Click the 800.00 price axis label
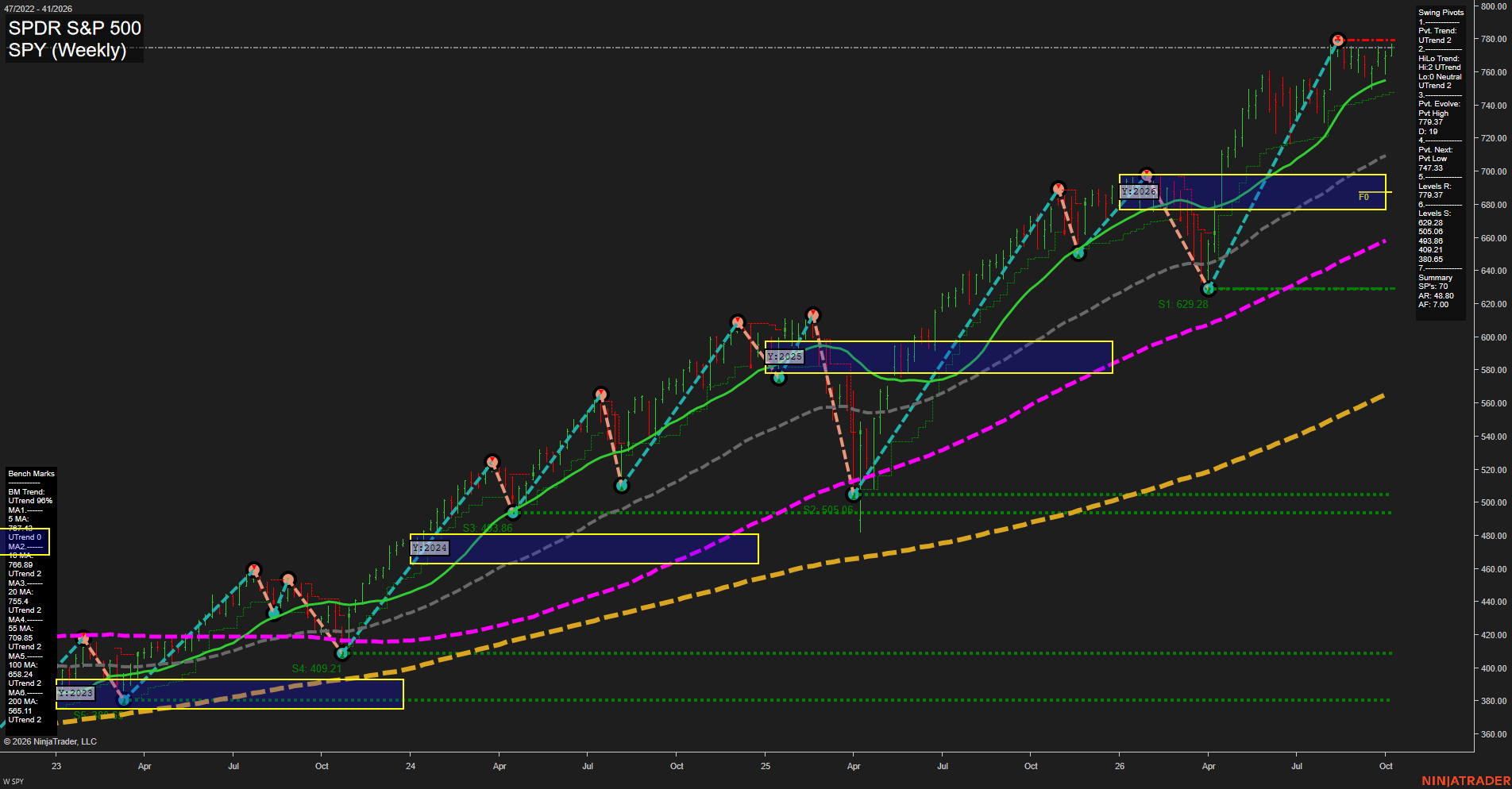Viewport: 1512px width, 789px height. point(1494,6)
